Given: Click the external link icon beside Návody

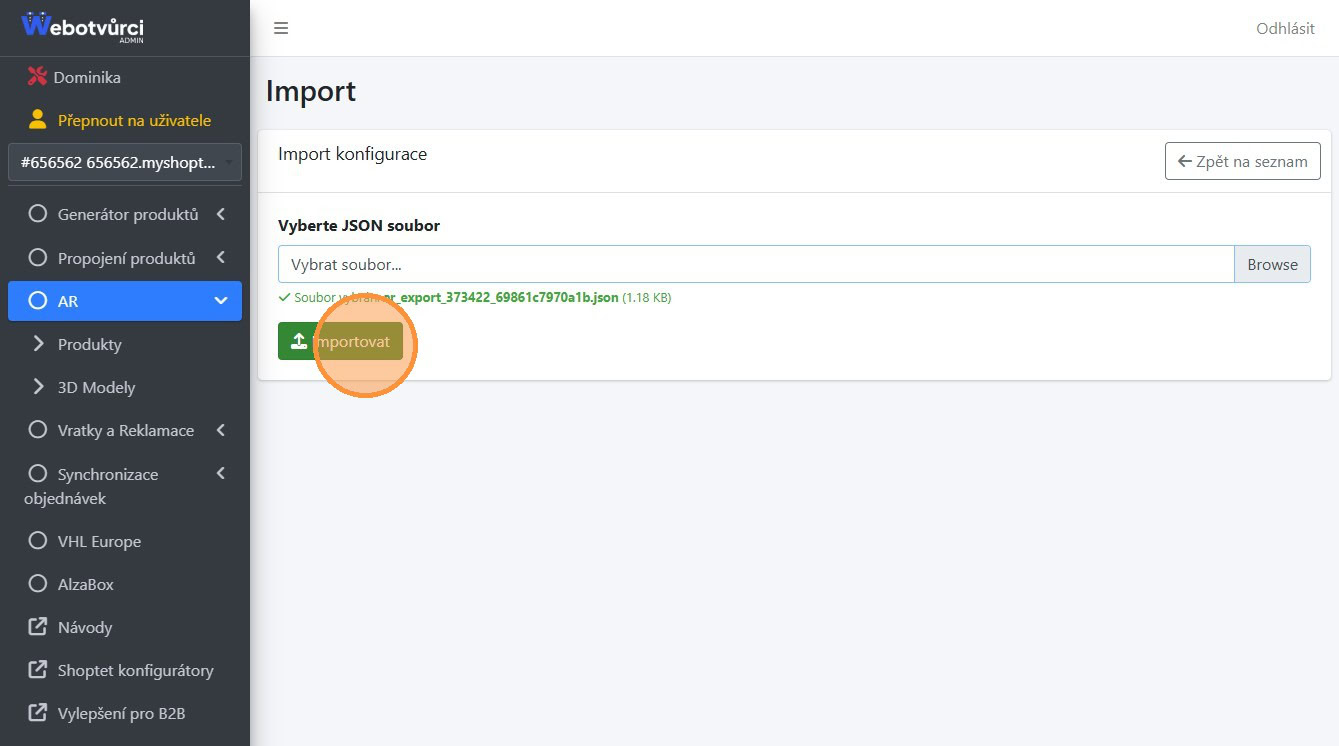Looking at the screenshot, I should pos(38,626).
